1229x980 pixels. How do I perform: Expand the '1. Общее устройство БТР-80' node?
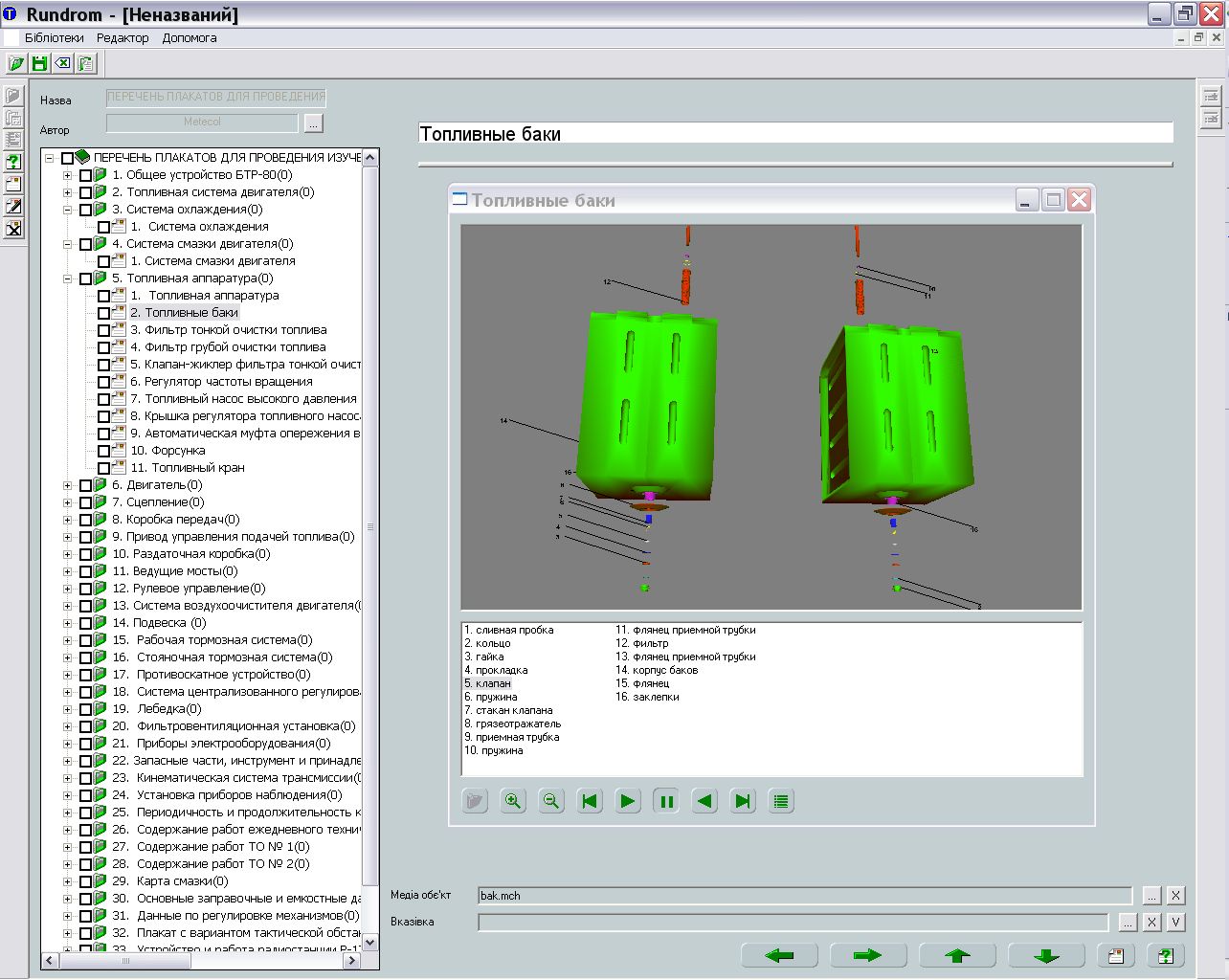click(x=67, y=175)
